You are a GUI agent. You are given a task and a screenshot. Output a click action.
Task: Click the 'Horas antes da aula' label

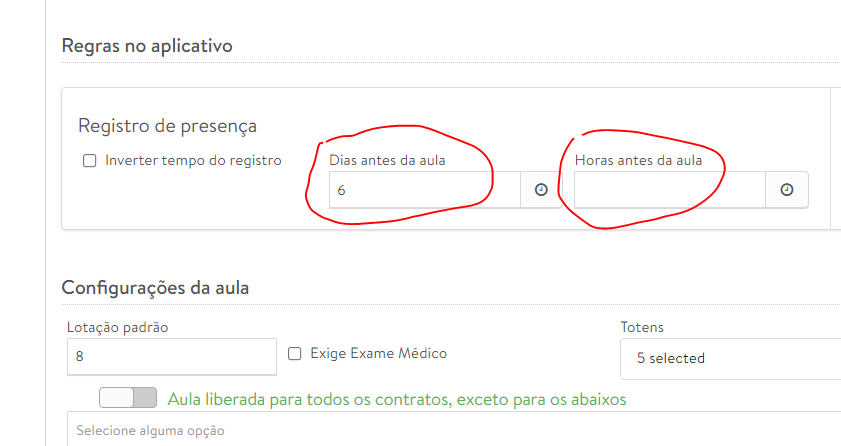638,160
